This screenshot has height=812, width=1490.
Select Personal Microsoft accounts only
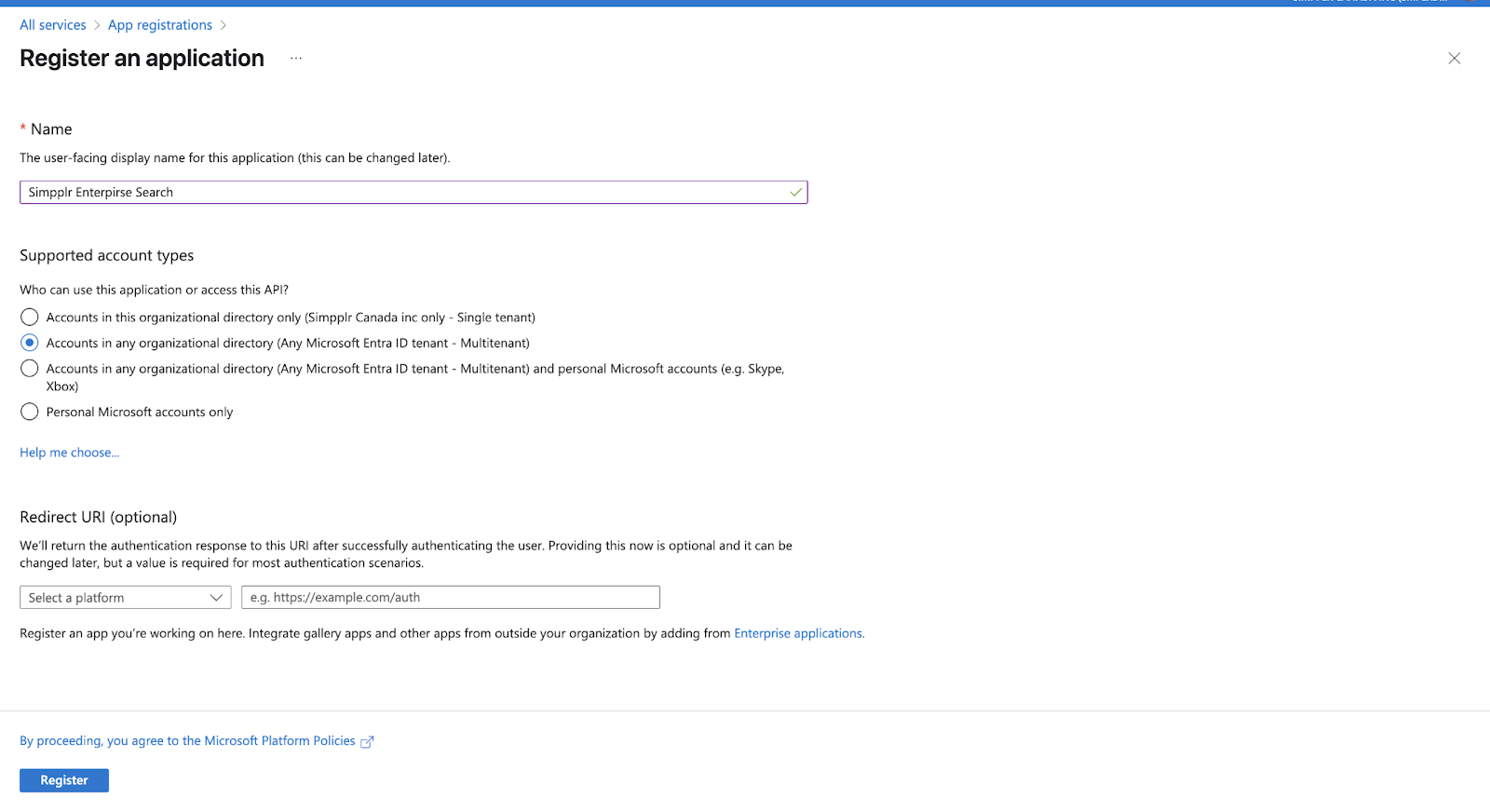30,412
